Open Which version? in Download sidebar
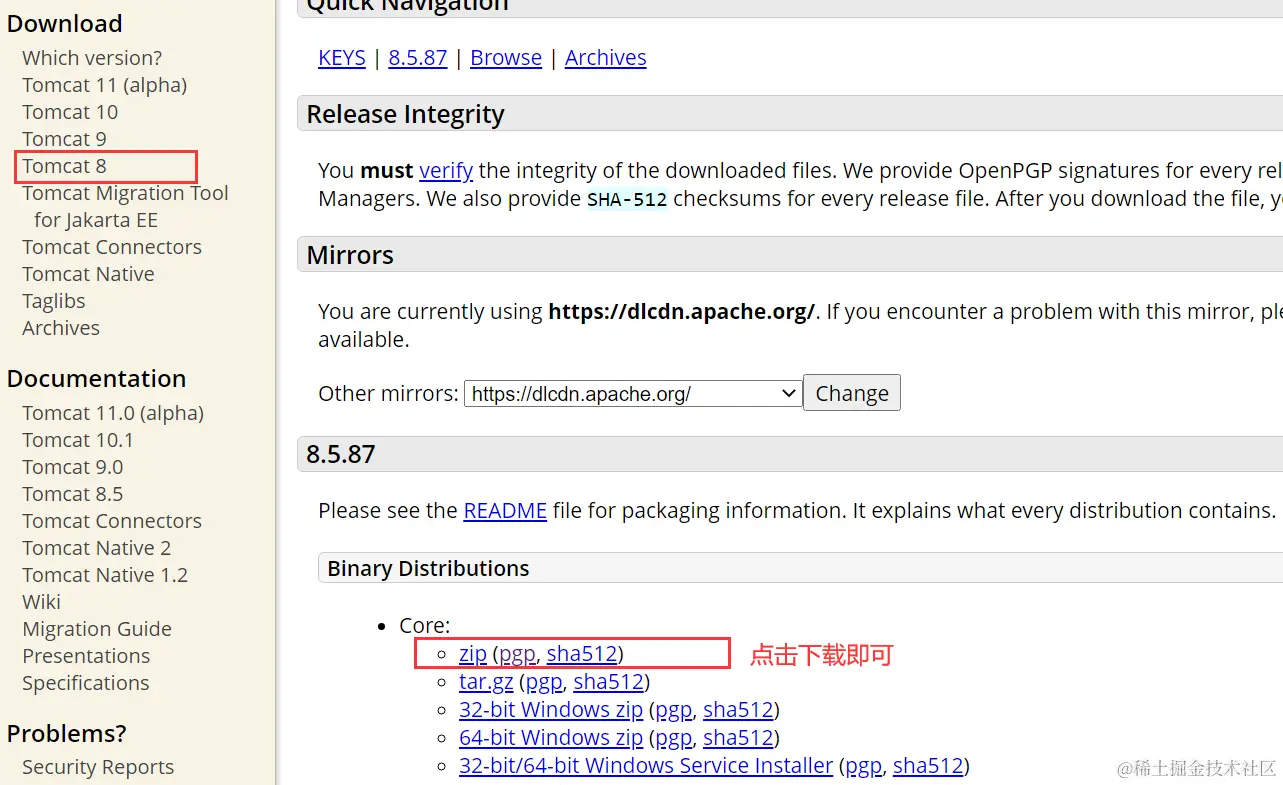This screenshot has height=785, width=1283. [92, 58]
